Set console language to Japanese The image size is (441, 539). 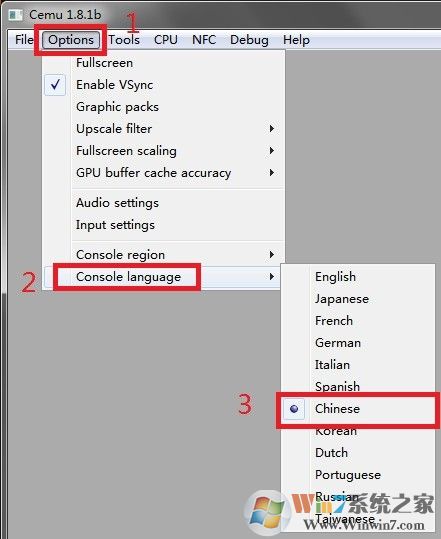pyautogui.click(x=342, y=299)
